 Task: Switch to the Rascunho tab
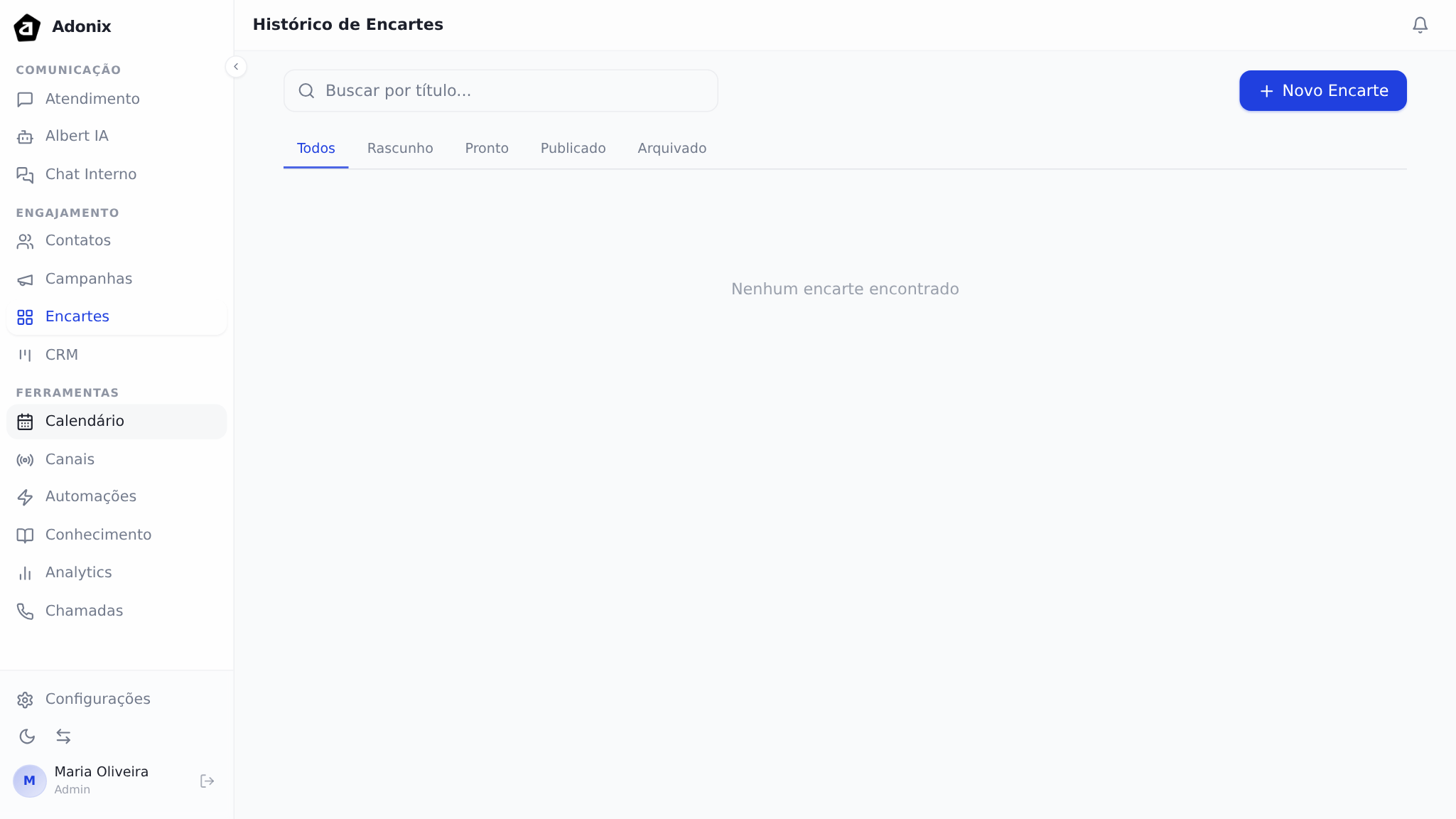click(x=400, y=148)
